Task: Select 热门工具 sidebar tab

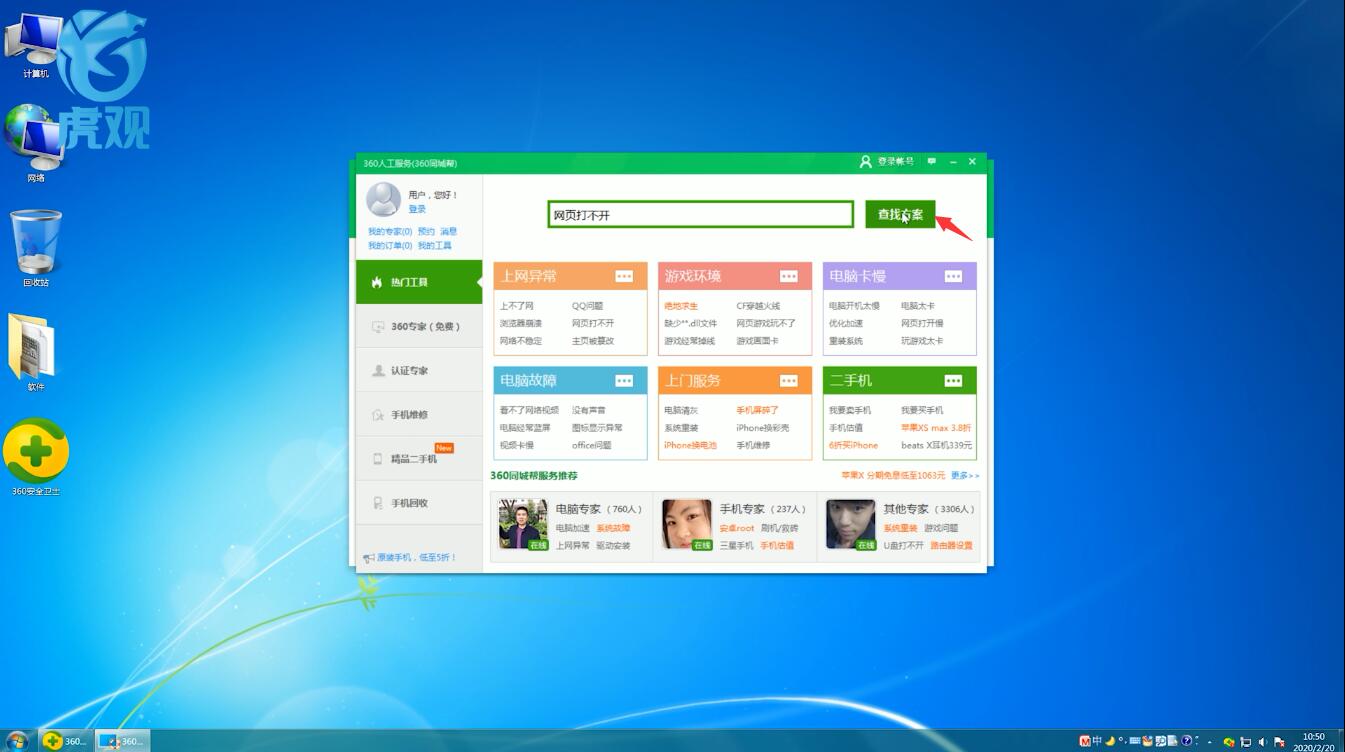Action: point(419,282)
